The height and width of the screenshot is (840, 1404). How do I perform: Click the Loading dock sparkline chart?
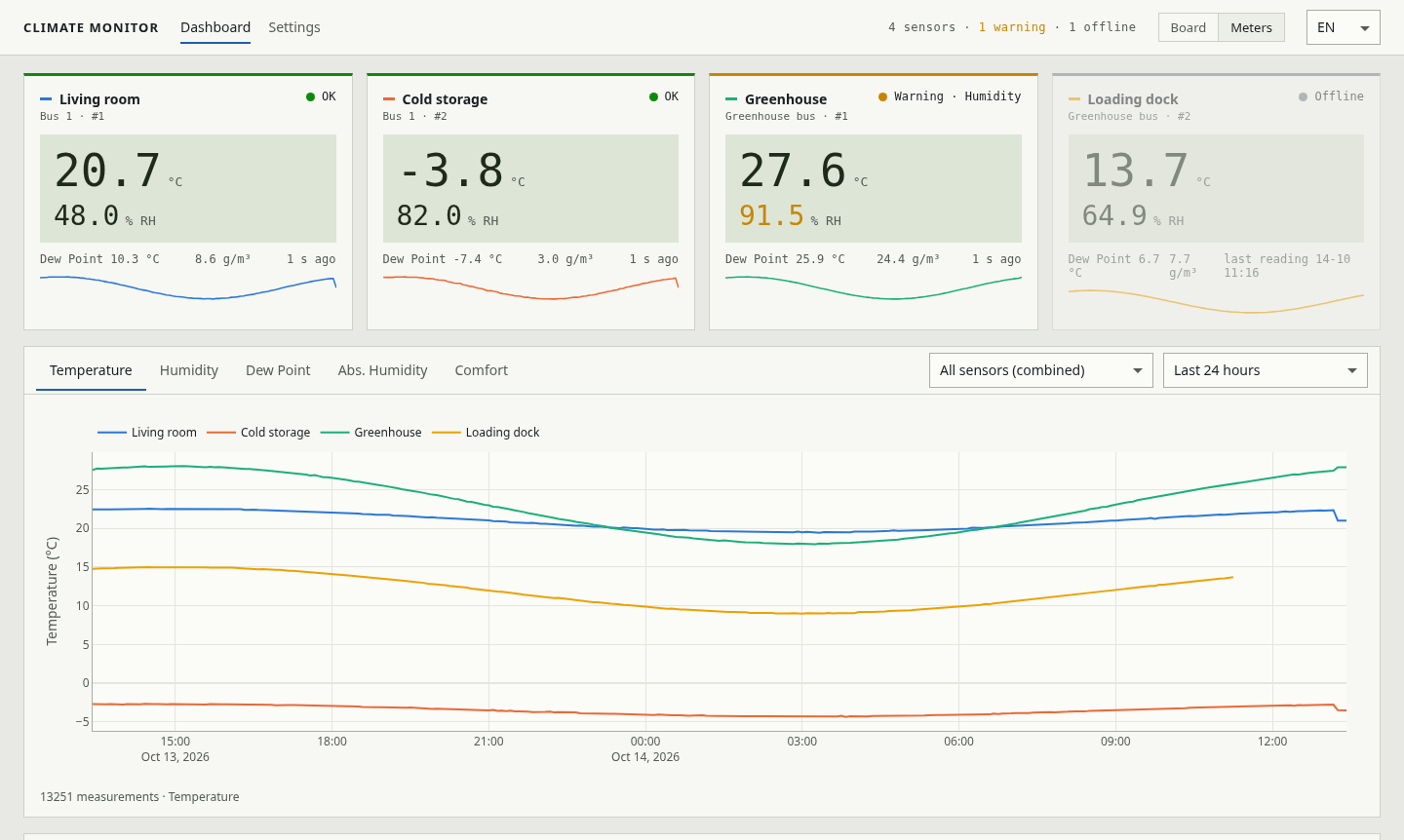(1216, 301)
